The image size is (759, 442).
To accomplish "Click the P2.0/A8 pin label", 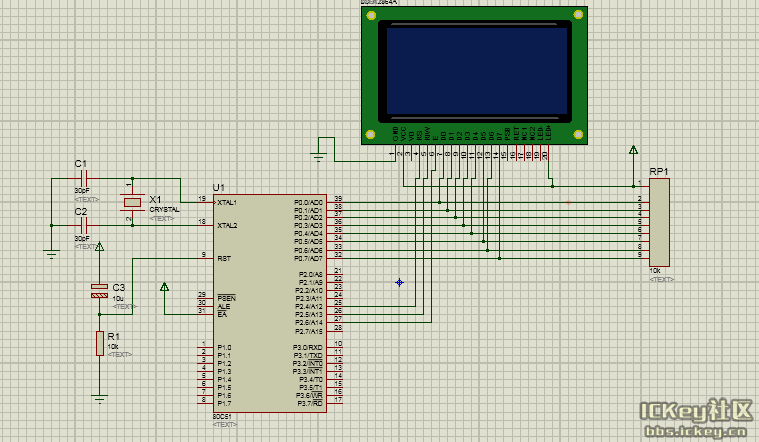I will point(311,274).
